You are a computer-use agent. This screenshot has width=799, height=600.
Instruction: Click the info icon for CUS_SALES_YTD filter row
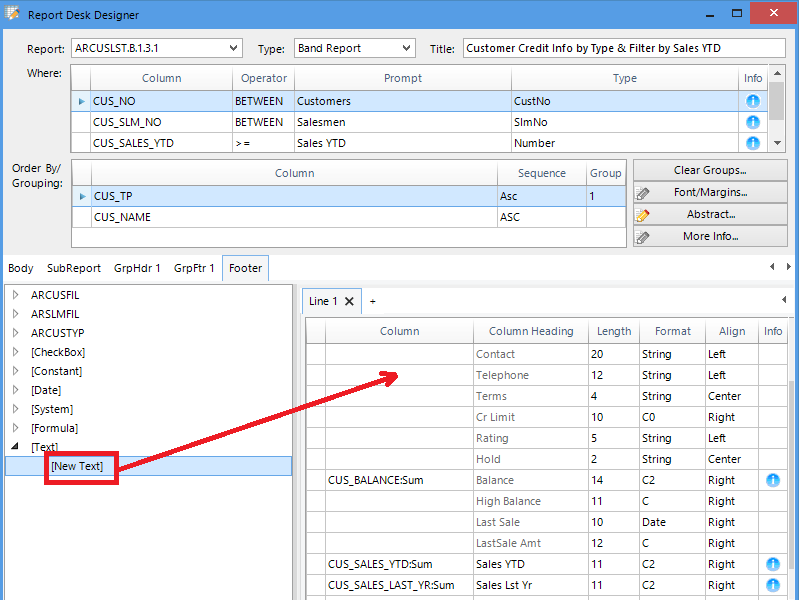pyautogui.click(x=753, y=143)
